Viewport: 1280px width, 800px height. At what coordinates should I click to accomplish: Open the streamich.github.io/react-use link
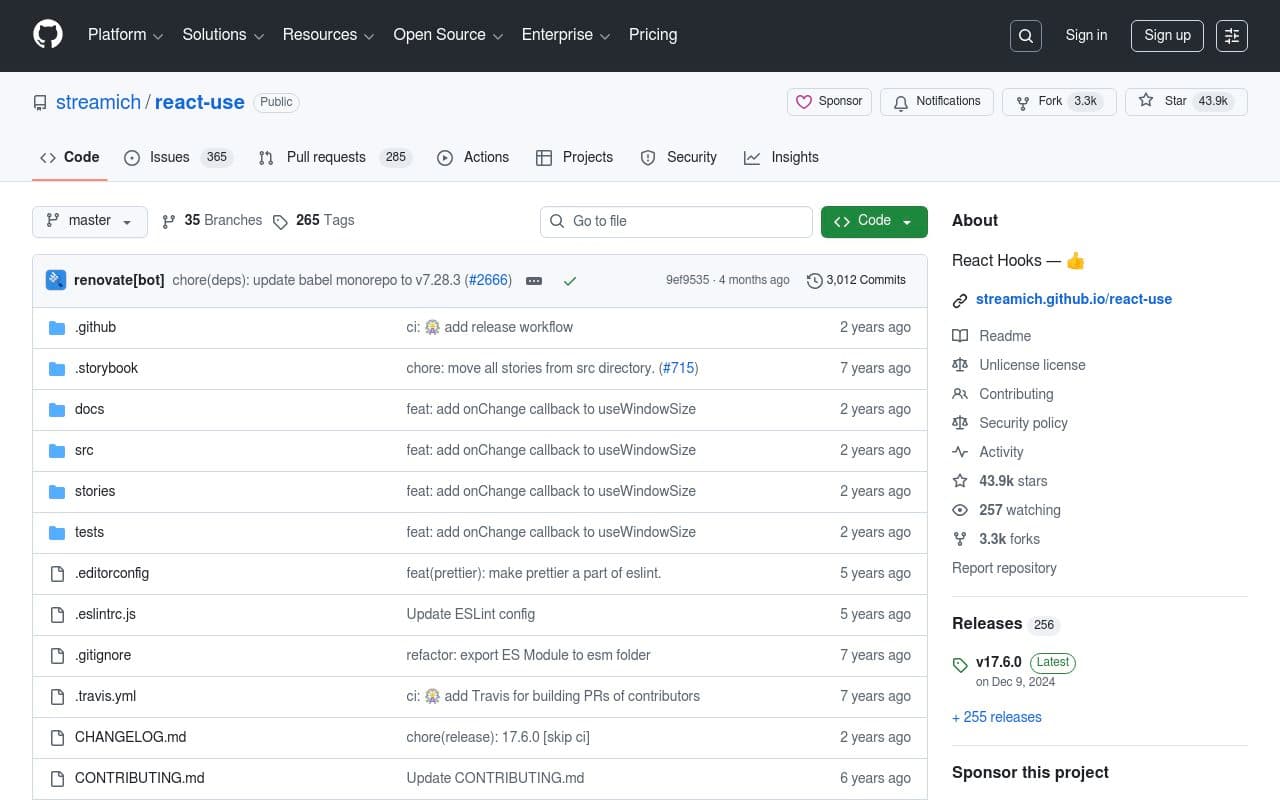pos(1073,299)
